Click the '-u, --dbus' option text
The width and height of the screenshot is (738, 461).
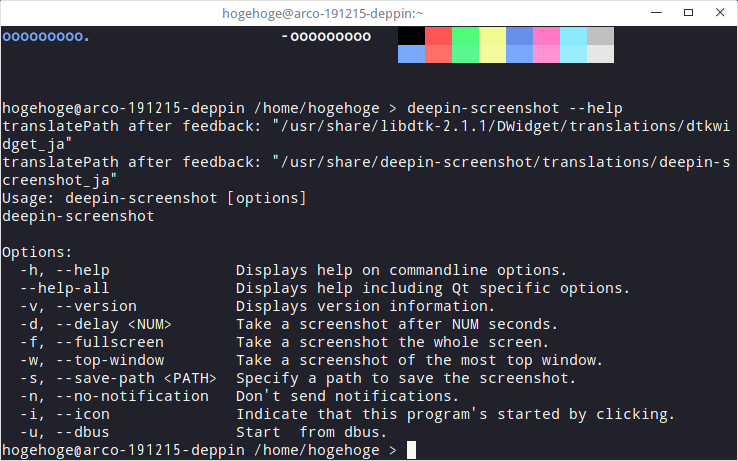click(x=65, y=432)
